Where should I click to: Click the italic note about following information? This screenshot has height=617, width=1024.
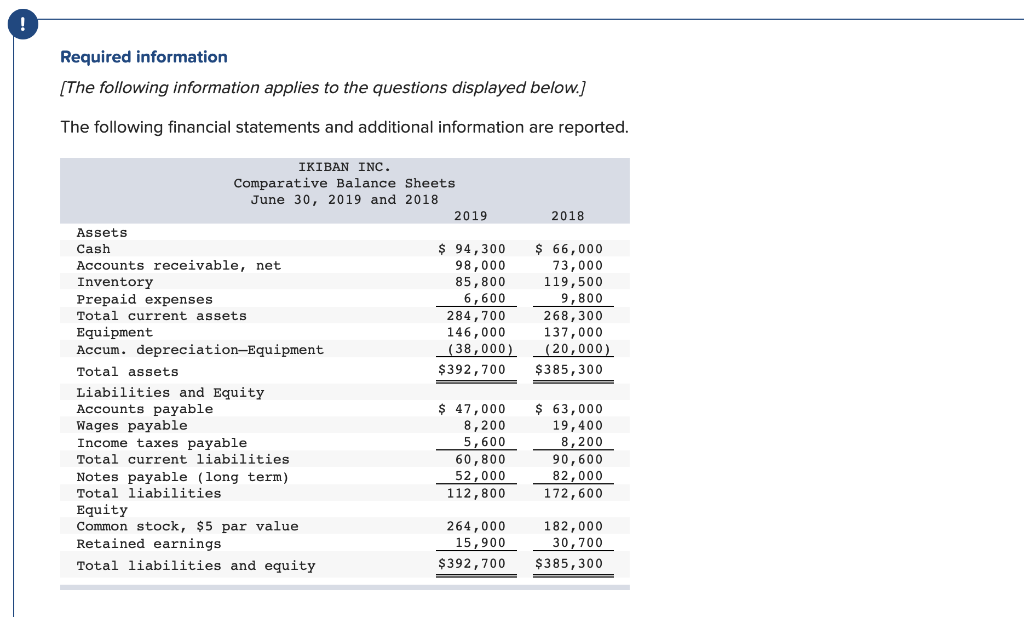[323, 87]
